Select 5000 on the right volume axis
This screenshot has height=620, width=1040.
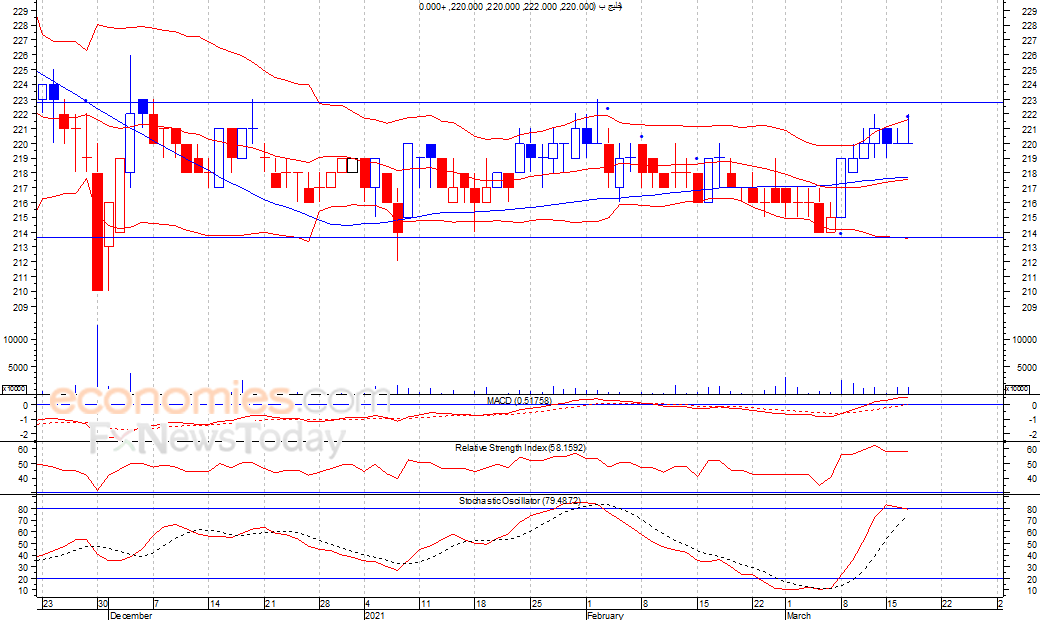[1027, 367]
